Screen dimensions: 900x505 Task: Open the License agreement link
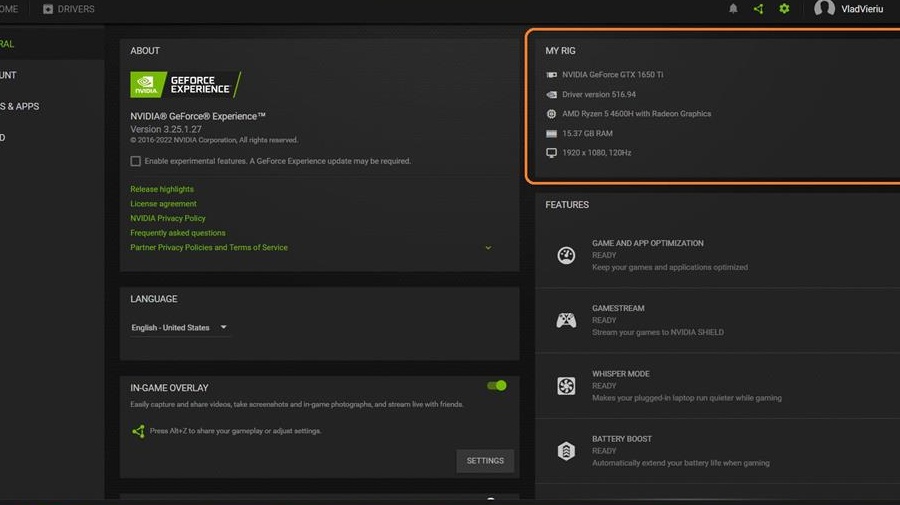pos(163,204)
